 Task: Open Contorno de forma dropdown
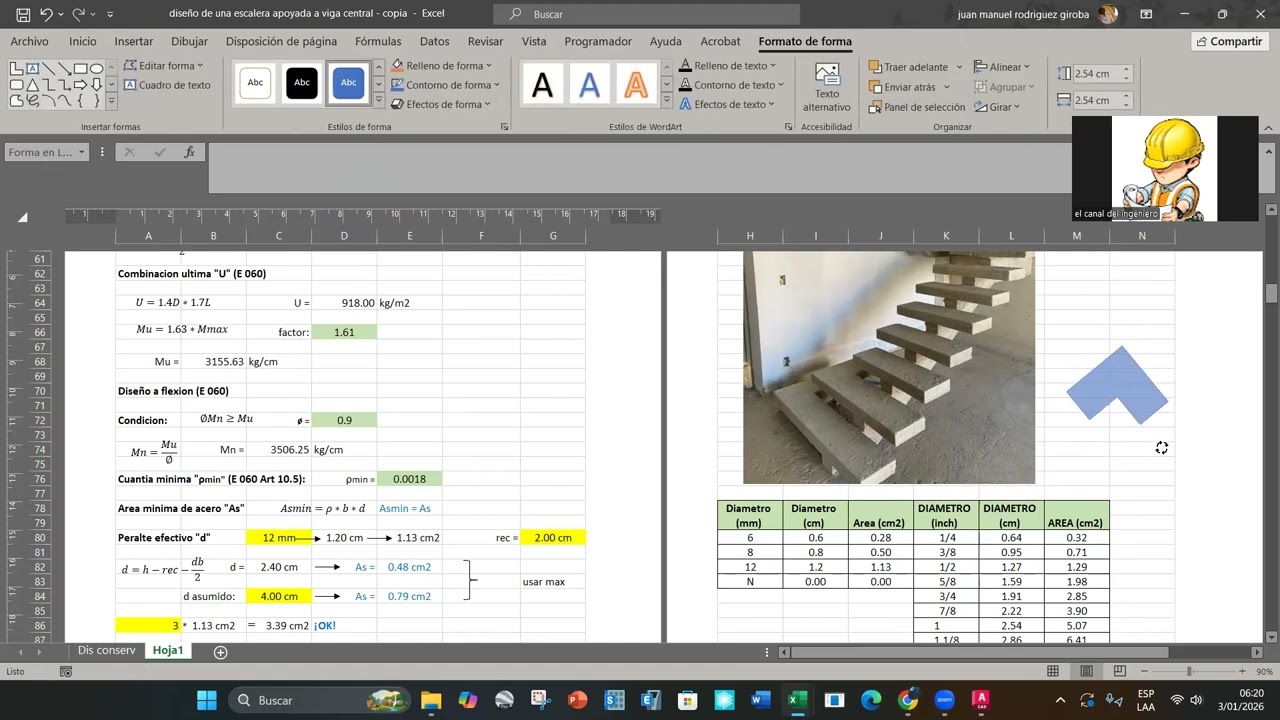(445, 85)
